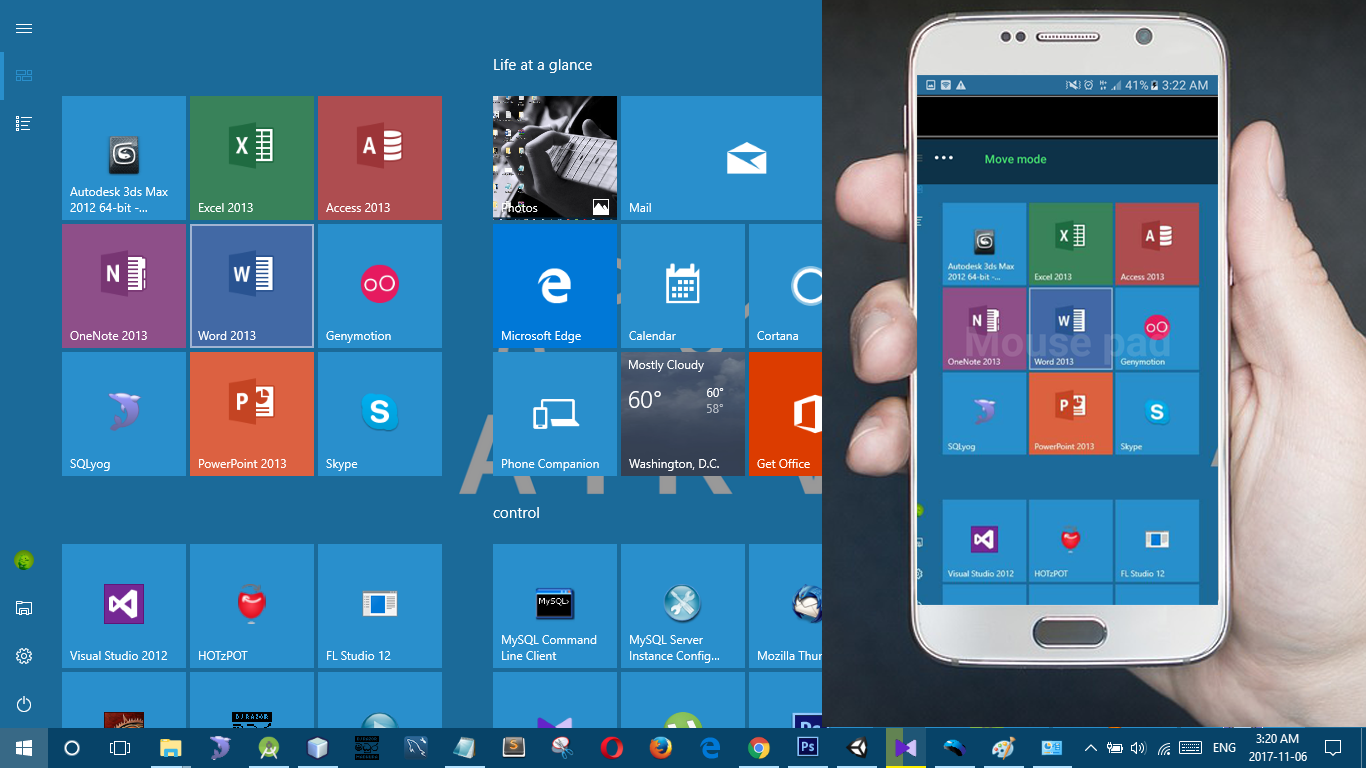Open the touch keyboard tray button
Viewport: 1366px width, 768px height.
[1190, 748]
